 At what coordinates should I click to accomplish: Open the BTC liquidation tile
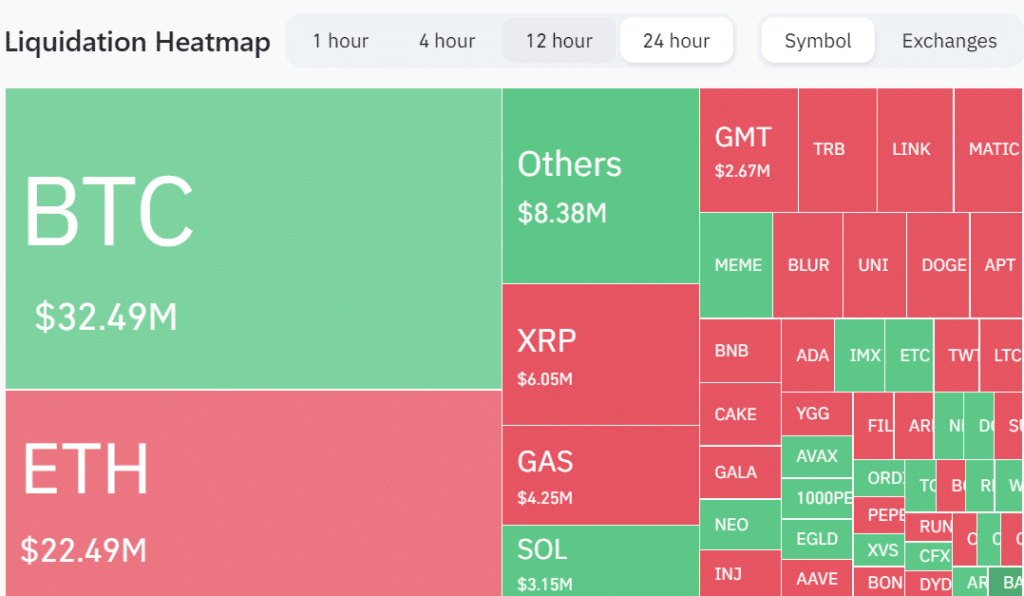(250, 235)
